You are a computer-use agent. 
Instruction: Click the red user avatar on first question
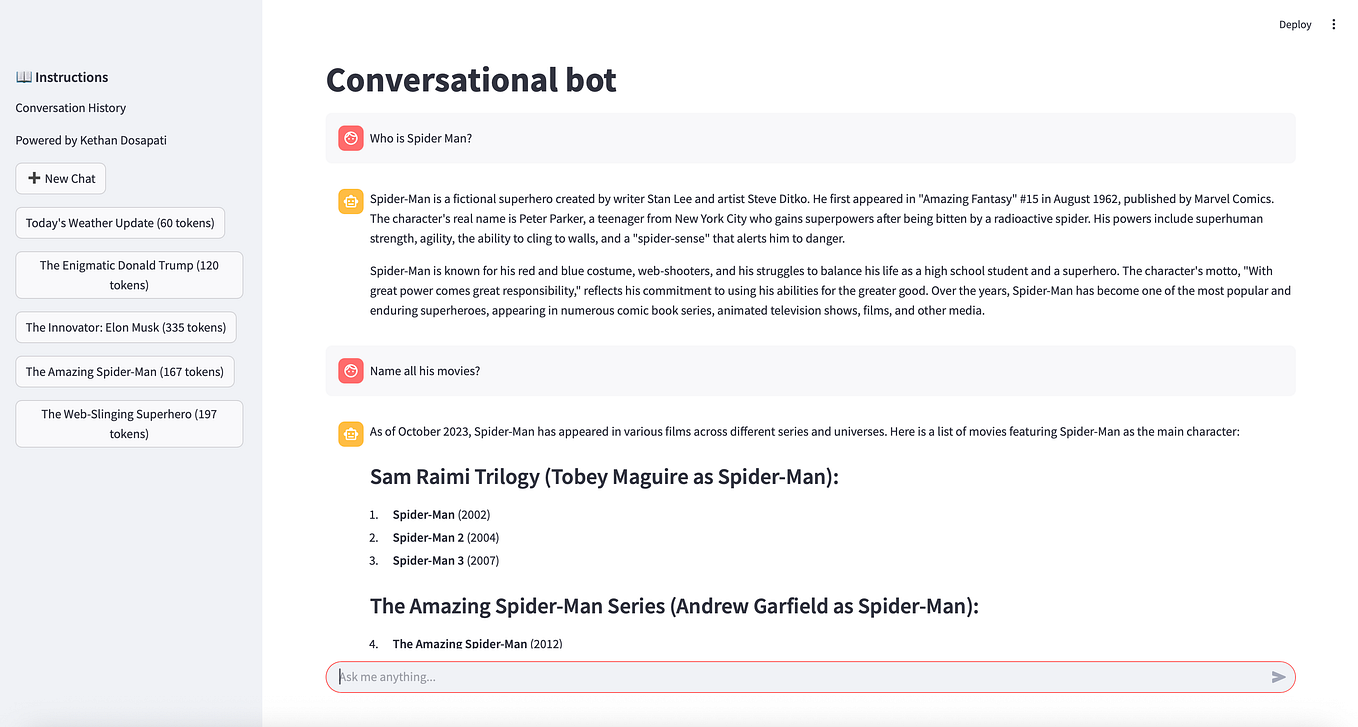click(x=350, y=137)
